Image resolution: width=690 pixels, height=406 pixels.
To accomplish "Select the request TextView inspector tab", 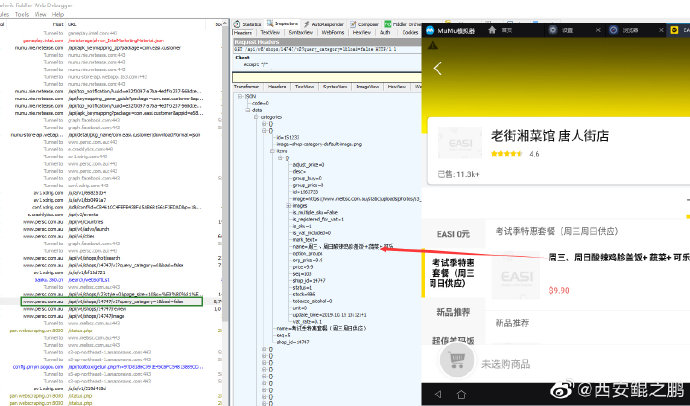I will (x=270, y=33).
